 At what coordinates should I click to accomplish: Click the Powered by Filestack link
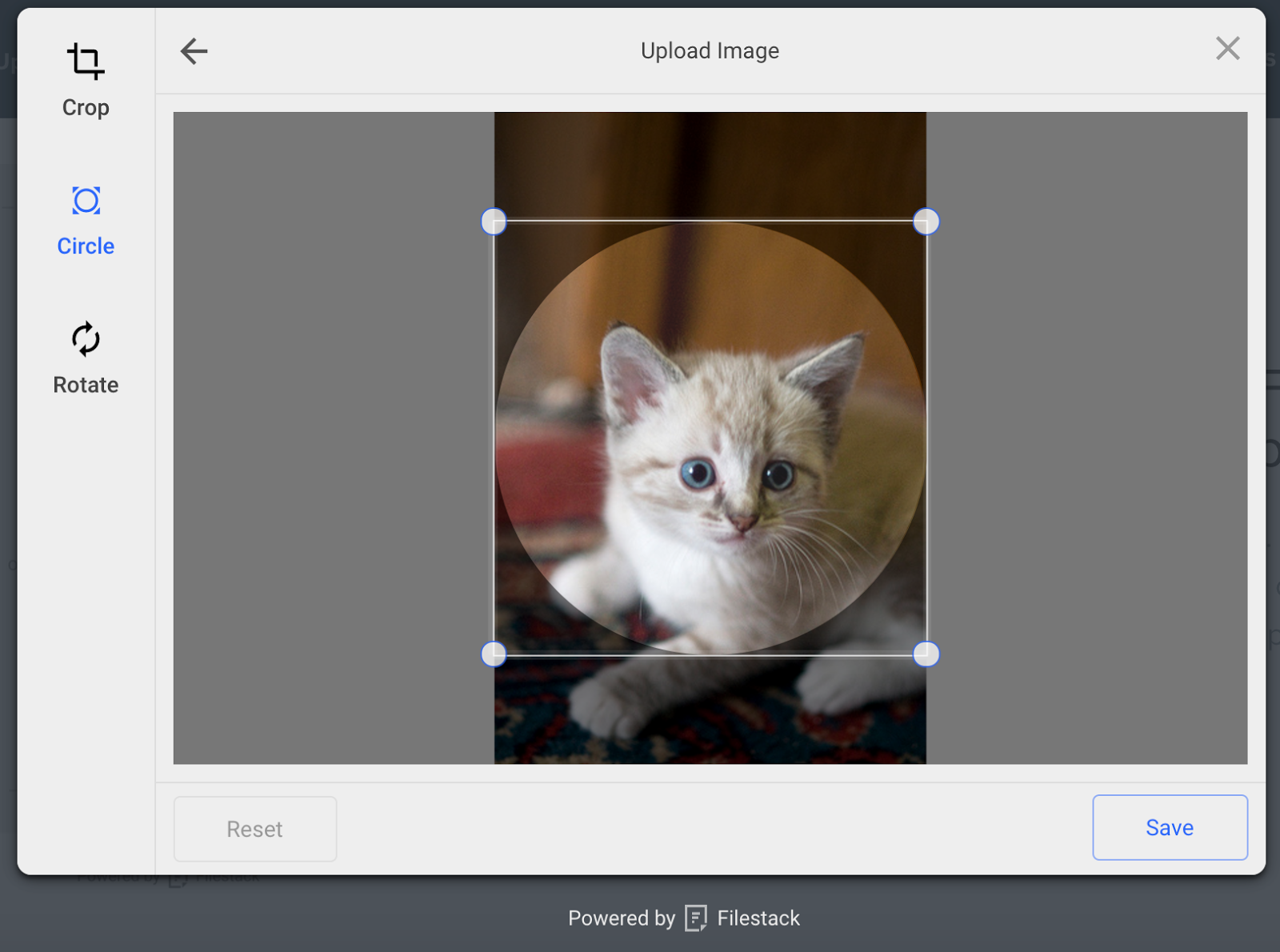(683, 918)
